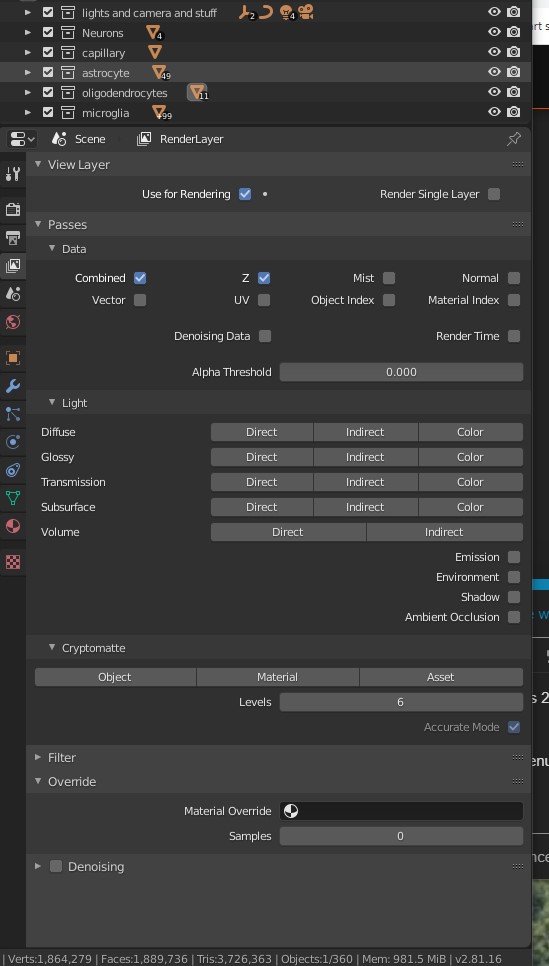Click the mesh icon next to capillary
This screenshot has height=966, width=549.
pos(155,52)
